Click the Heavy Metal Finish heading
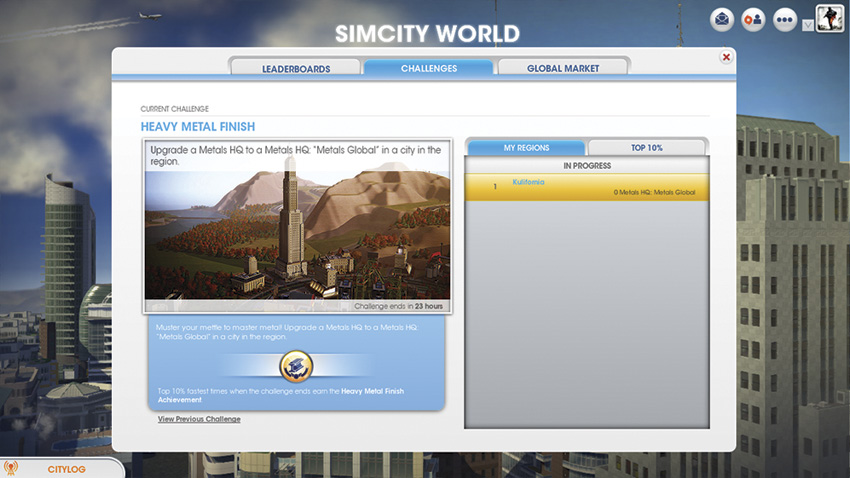The image size is (850, 478). pos(198,127)
